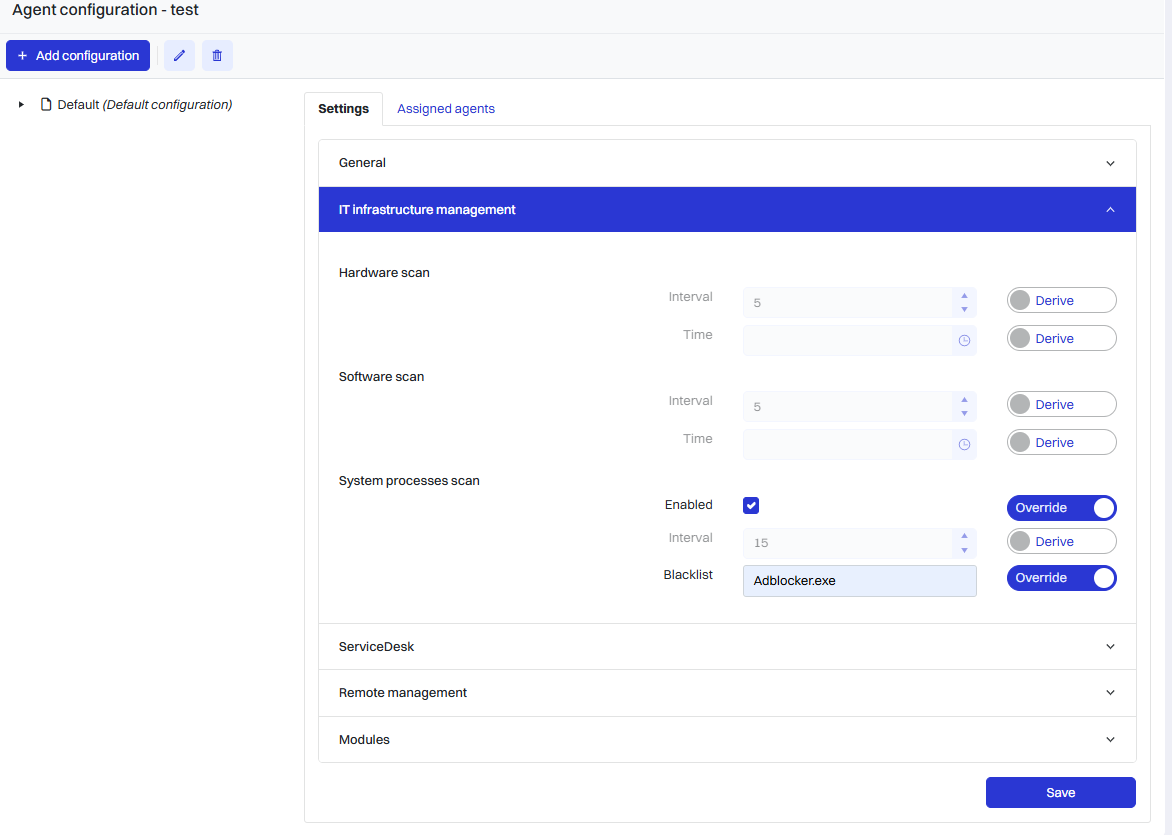The width and height of the screenshot is (1172, 835).
Task: Uncheck the System processes scan Enabled checkbox
Action: 751,505
